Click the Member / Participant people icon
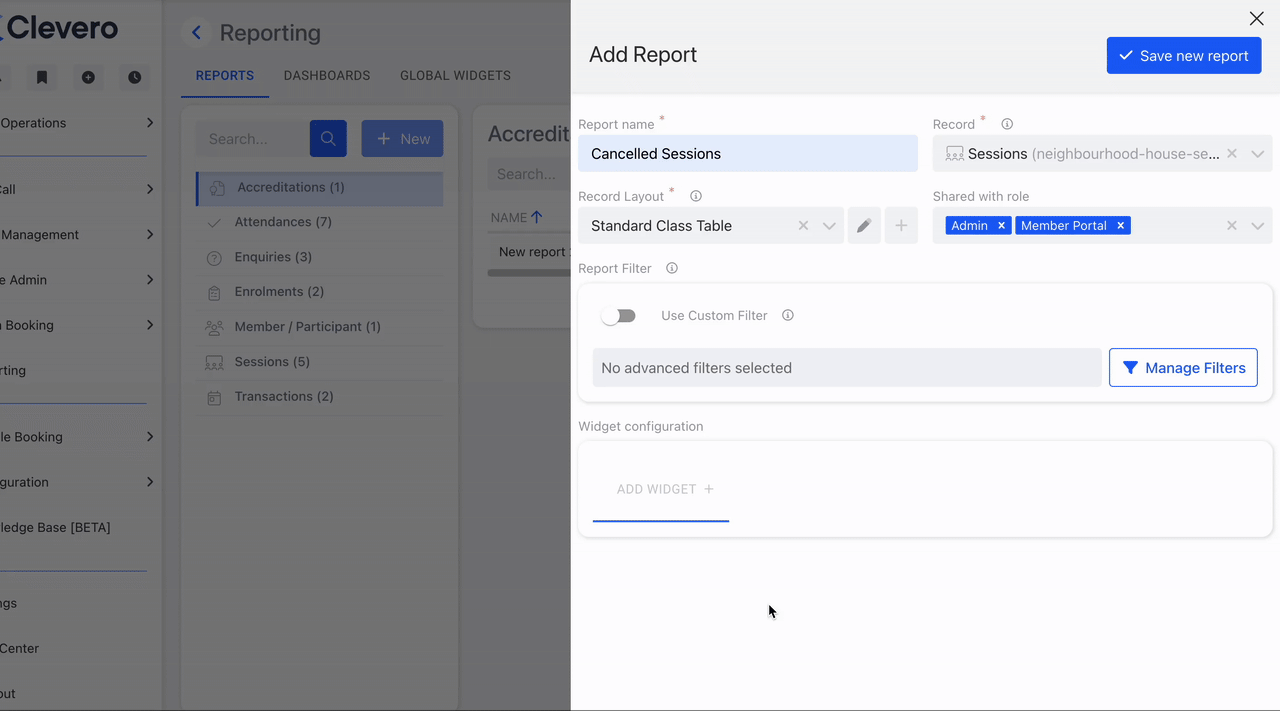 [x=214, y=328]
